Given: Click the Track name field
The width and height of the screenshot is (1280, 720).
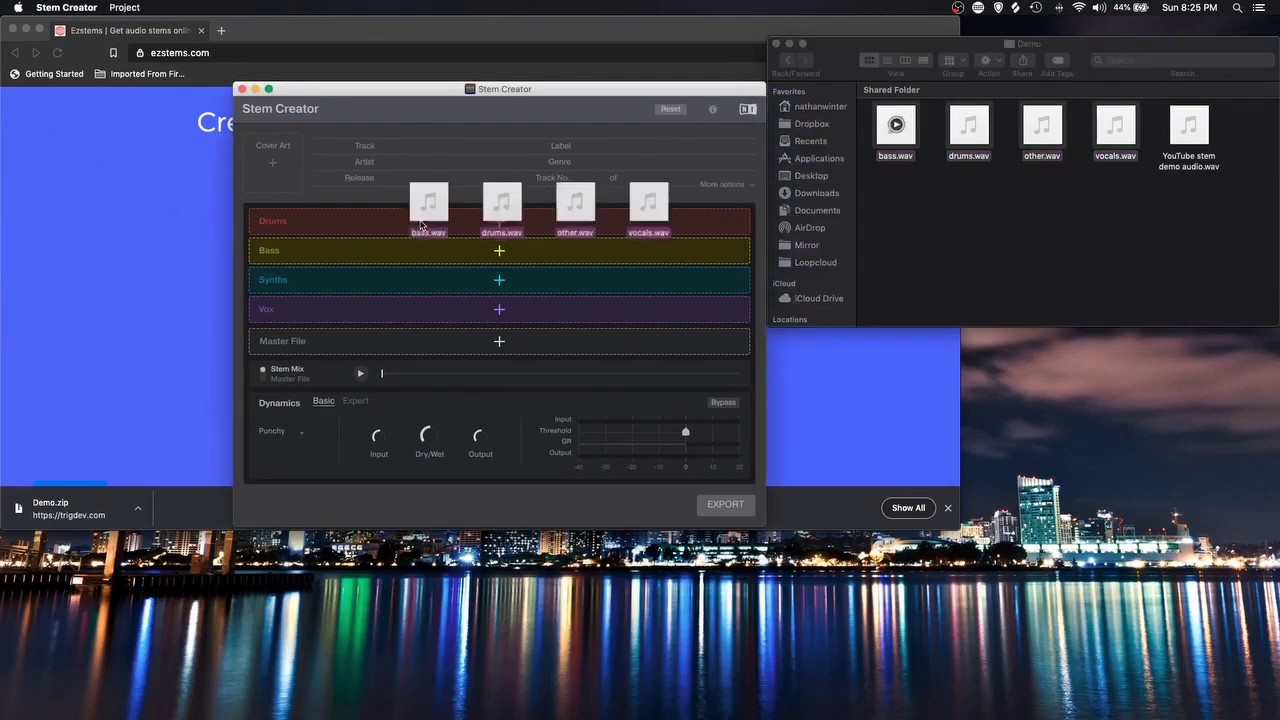Looking at the screenshot, I should point(365,146).
